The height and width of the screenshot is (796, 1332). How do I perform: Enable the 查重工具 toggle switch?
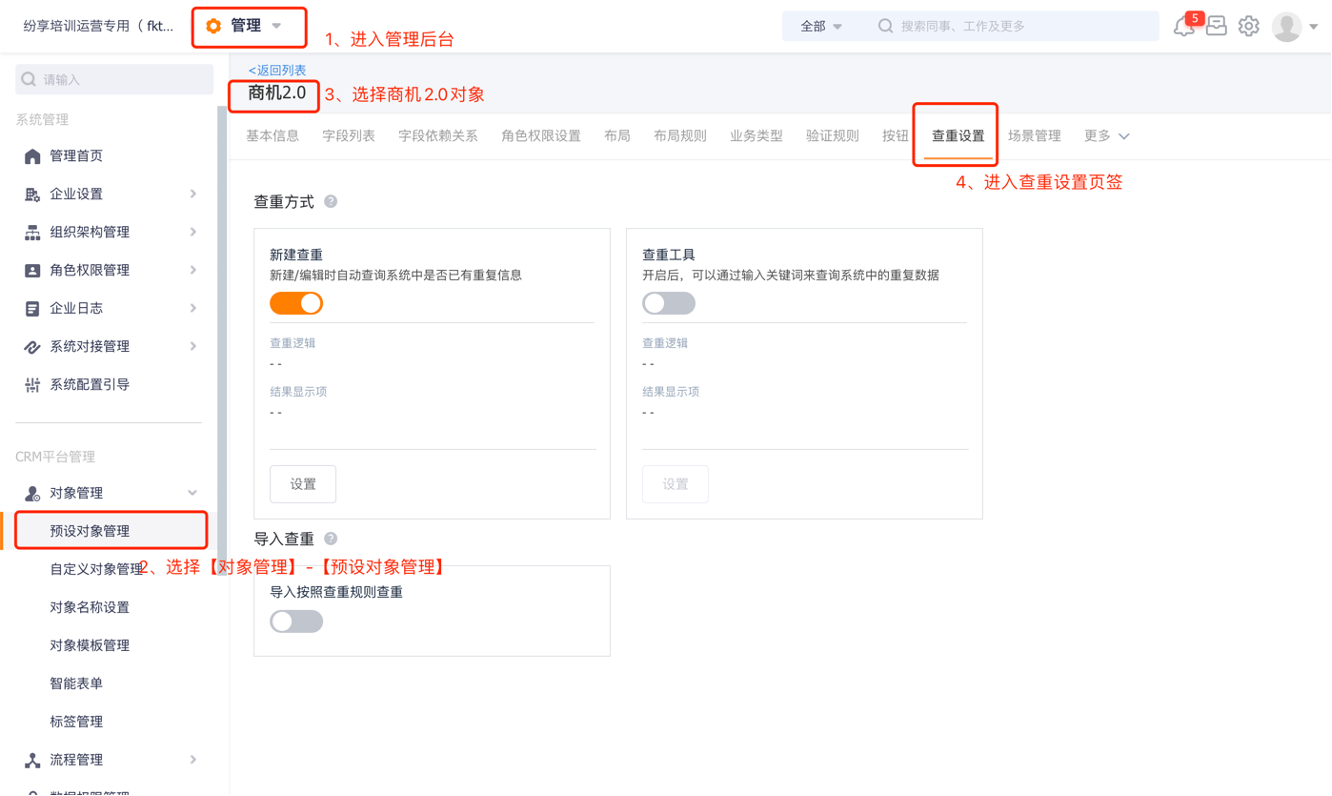point(668,303)
